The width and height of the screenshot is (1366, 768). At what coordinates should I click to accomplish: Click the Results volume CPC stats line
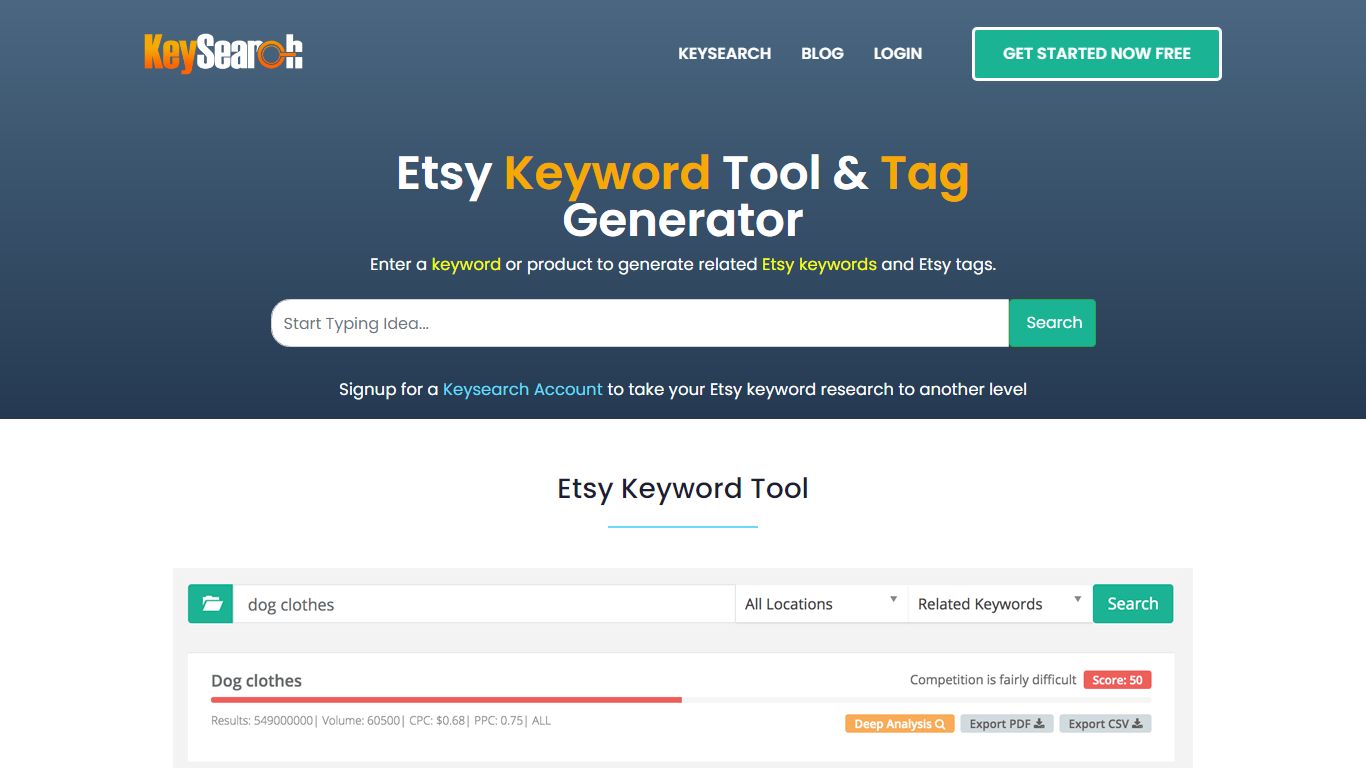(381, 720)
